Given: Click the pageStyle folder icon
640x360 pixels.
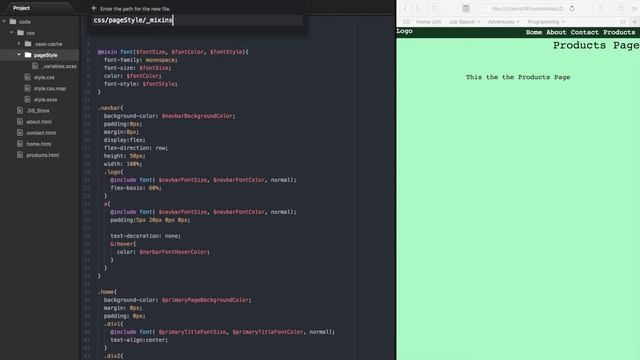Looking at the screenshot, I should click(28, 55).
